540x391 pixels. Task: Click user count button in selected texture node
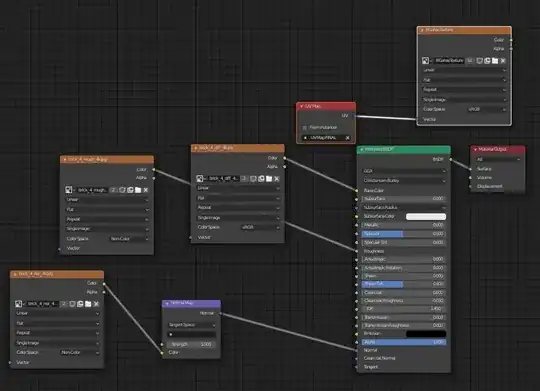[470, 61]
